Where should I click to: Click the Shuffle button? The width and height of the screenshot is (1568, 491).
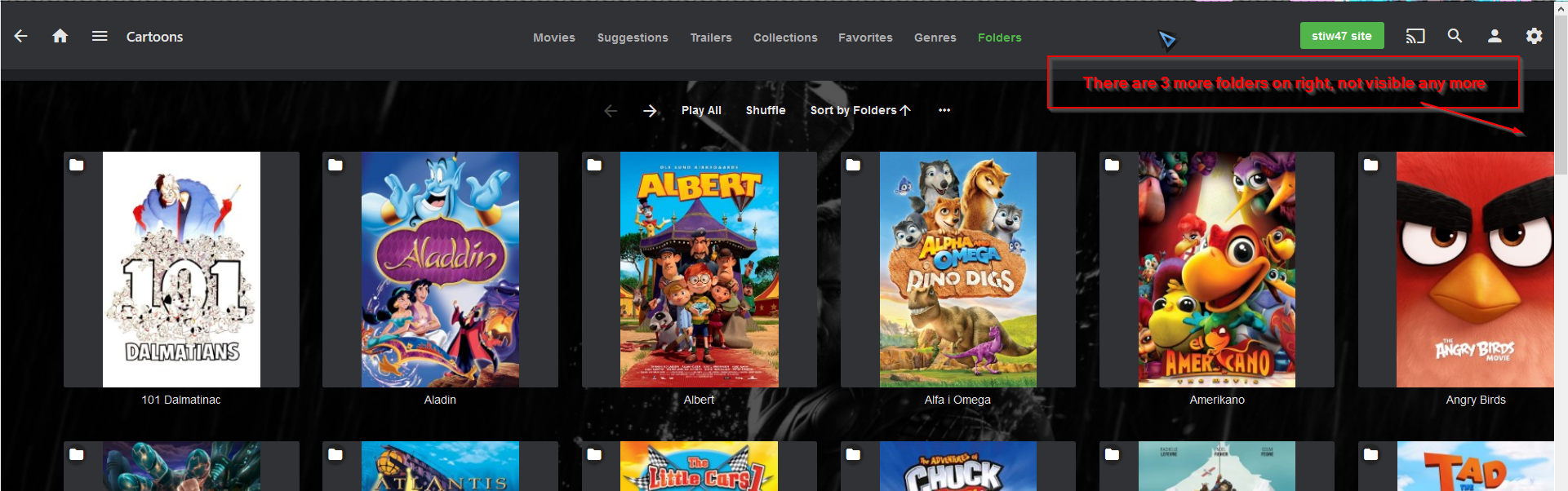tap(766, 110)
